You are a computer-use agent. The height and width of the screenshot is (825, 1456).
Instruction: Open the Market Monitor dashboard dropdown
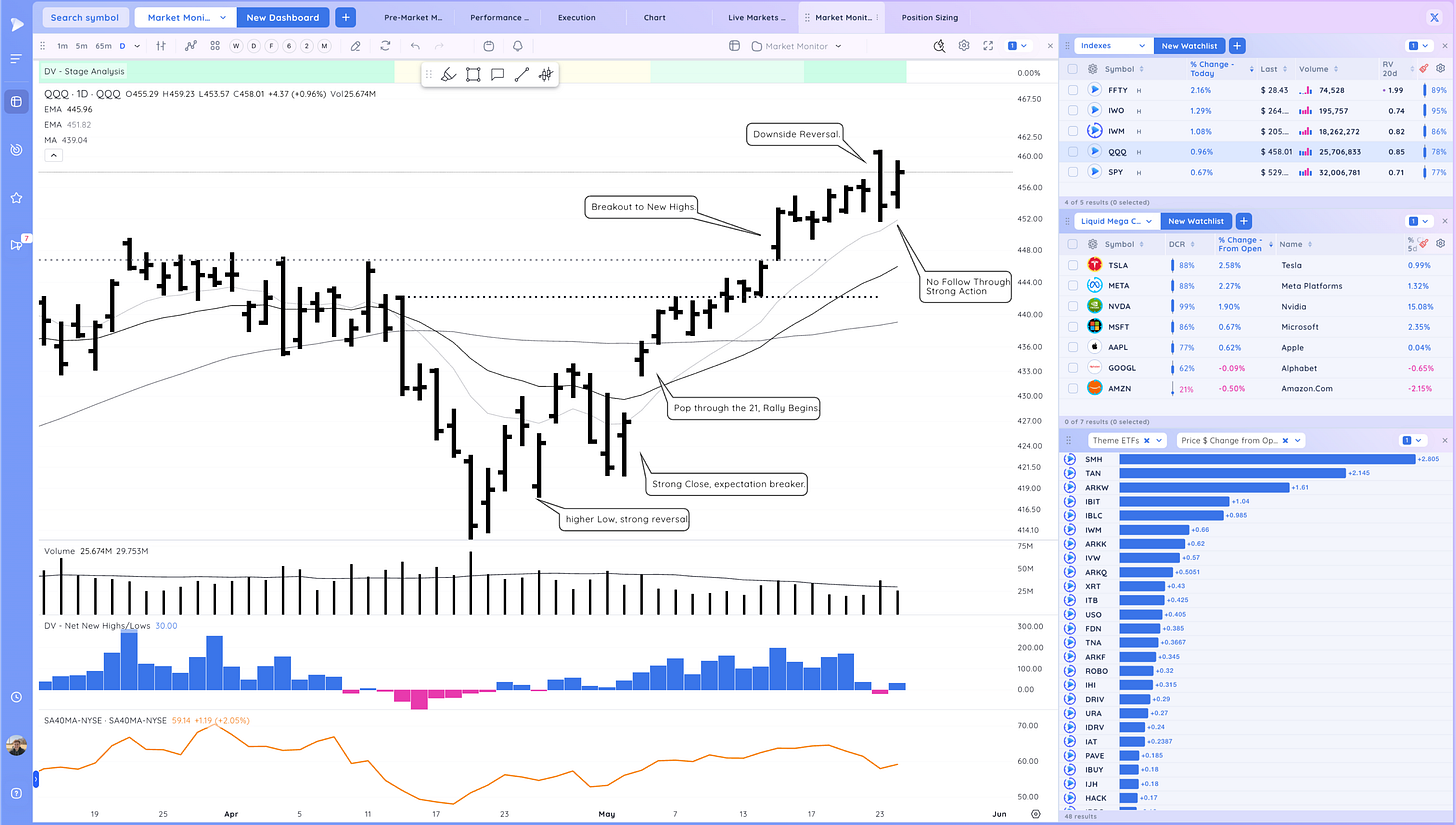pyautogui.click(x=185, y=17)
